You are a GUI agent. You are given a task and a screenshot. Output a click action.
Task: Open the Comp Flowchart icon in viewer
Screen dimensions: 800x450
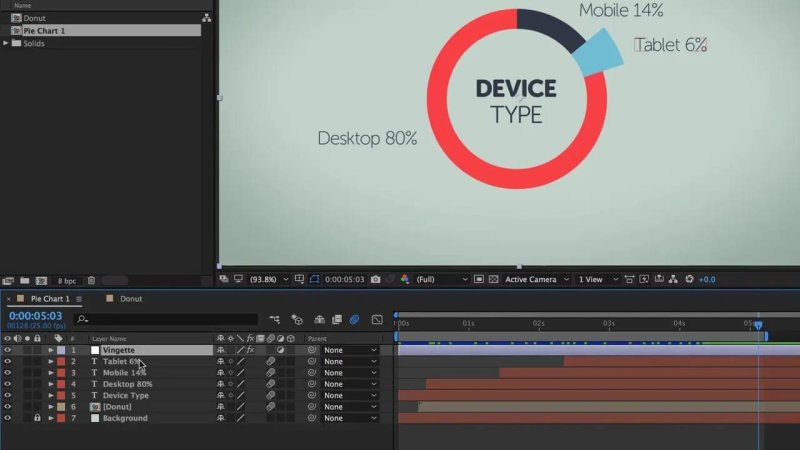pos(673,279)
